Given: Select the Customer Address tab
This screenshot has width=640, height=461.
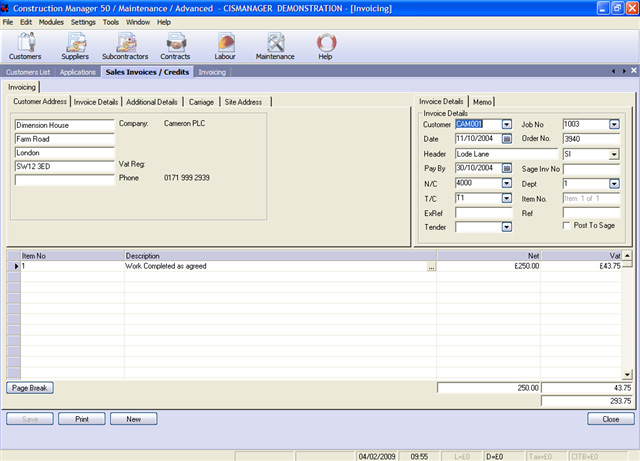Looking at the screenshot, I should pos(40,101).
